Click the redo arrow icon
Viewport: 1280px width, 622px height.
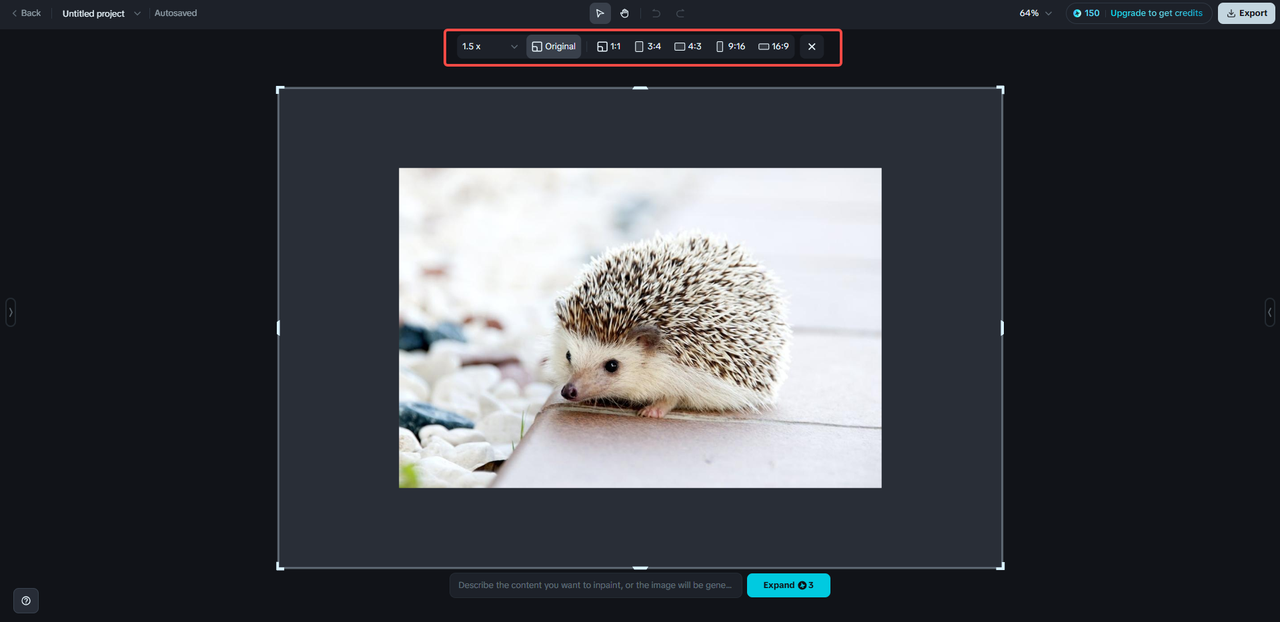coord(681,13)
